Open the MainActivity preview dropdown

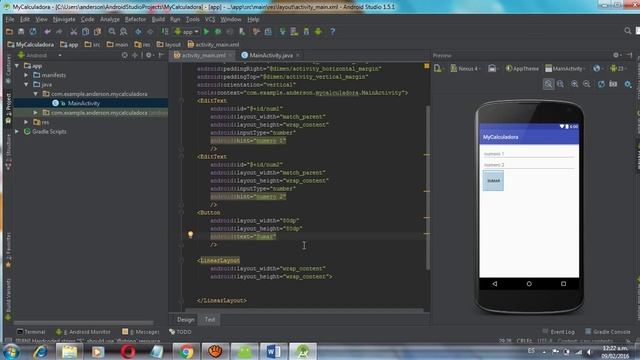pos(565,69)
